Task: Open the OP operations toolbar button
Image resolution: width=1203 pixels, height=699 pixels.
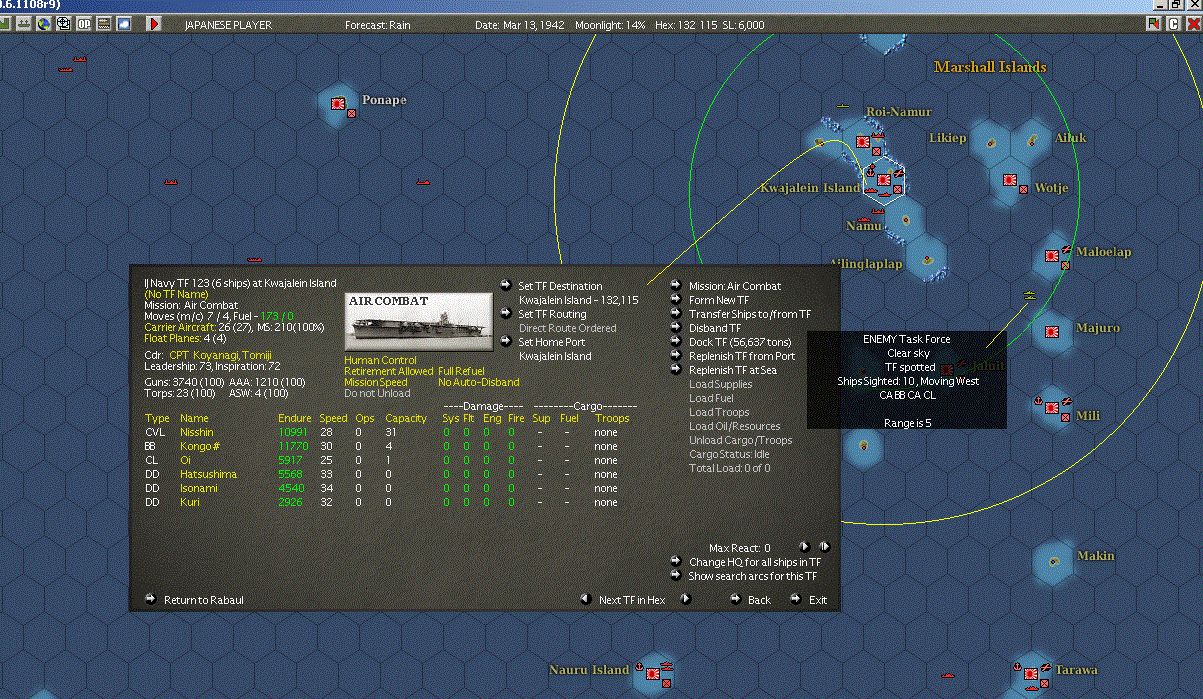Action: (84, 23)
